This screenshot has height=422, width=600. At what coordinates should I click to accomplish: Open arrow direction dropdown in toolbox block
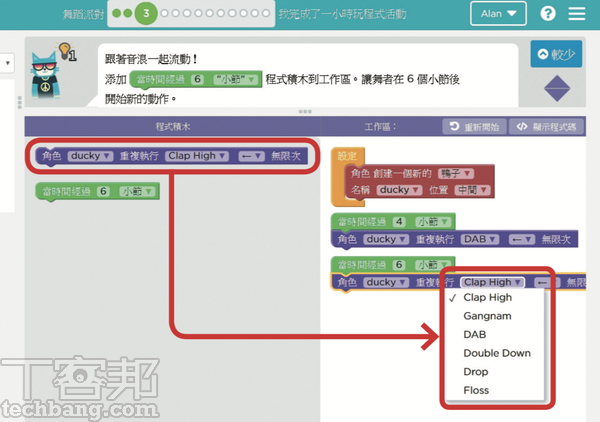point(251,156)
